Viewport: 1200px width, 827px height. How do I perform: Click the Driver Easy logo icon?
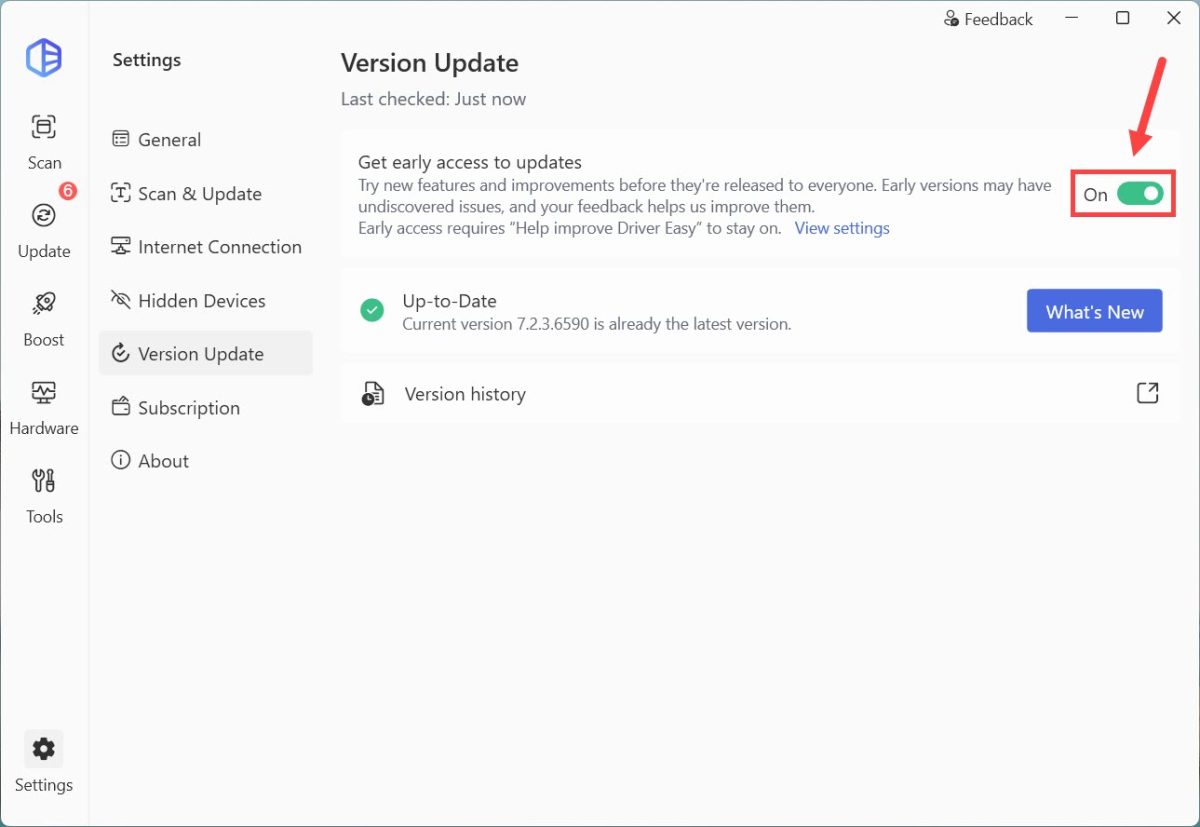44,59
